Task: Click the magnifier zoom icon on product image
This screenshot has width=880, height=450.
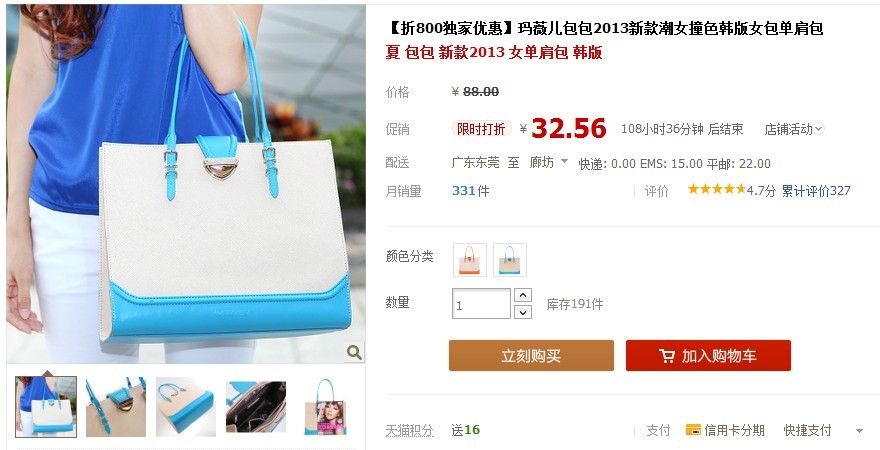Action: tap(354, 352)
